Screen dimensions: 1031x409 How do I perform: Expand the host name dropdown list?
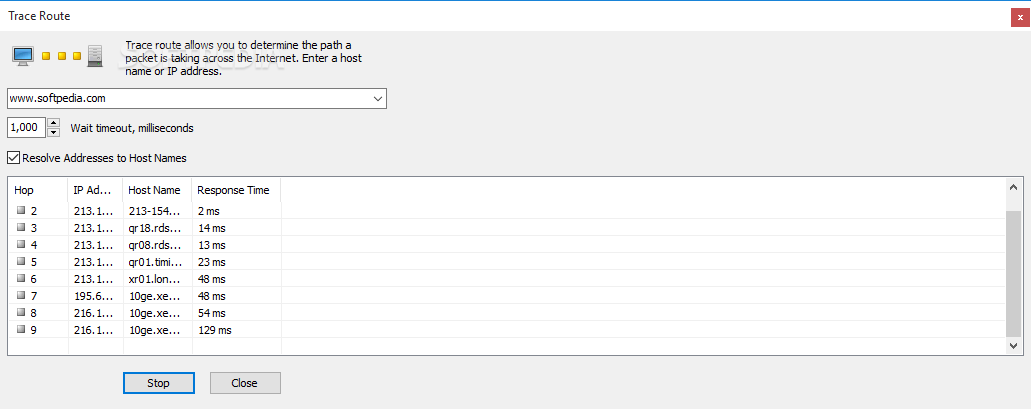click(378, 98)
